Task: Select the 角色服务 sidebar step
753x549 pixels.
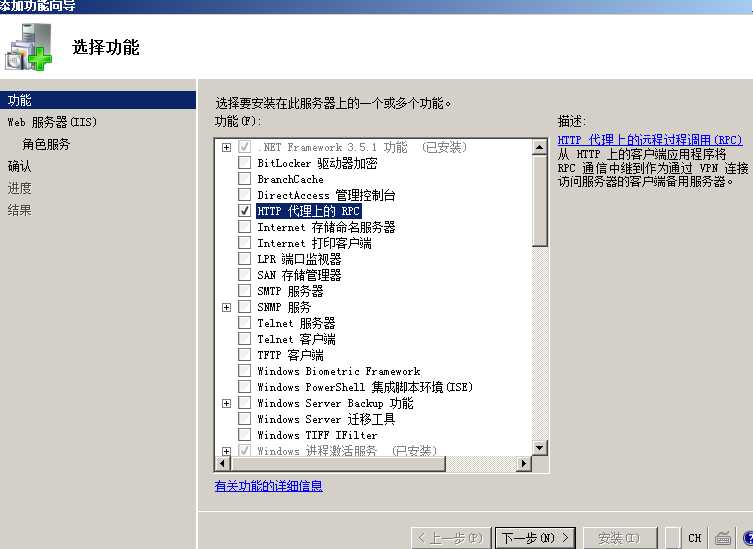Action: tap(46, 144)
